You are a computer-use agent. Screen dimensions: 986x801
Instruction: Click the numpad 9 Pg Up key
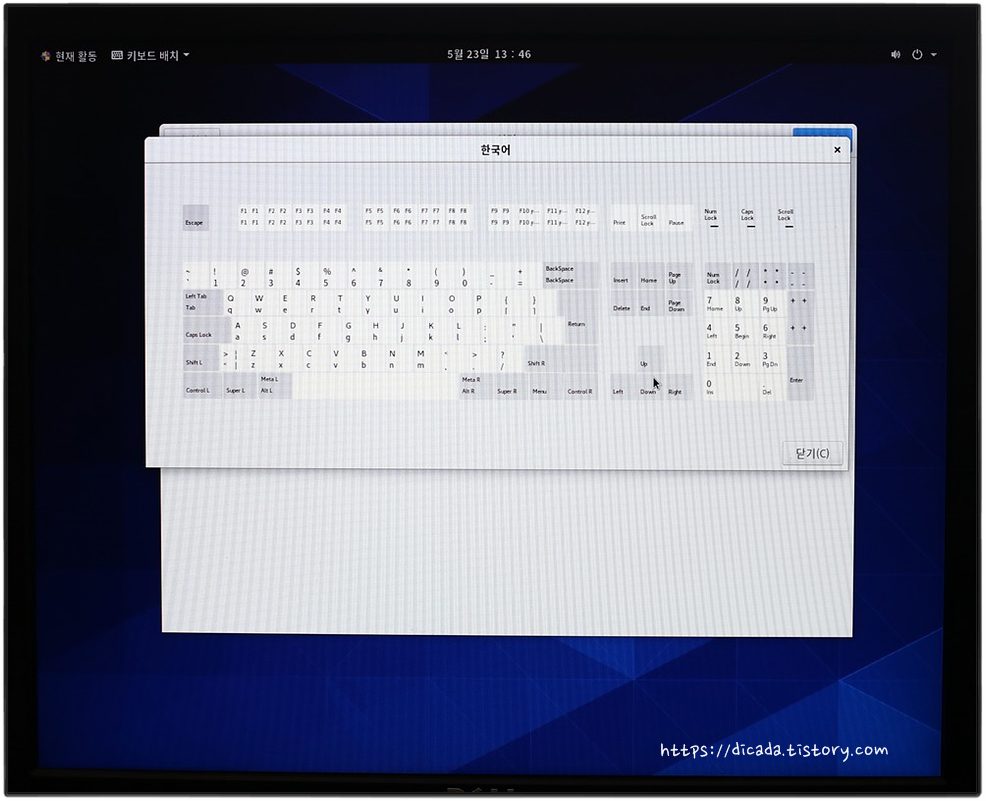772,303
